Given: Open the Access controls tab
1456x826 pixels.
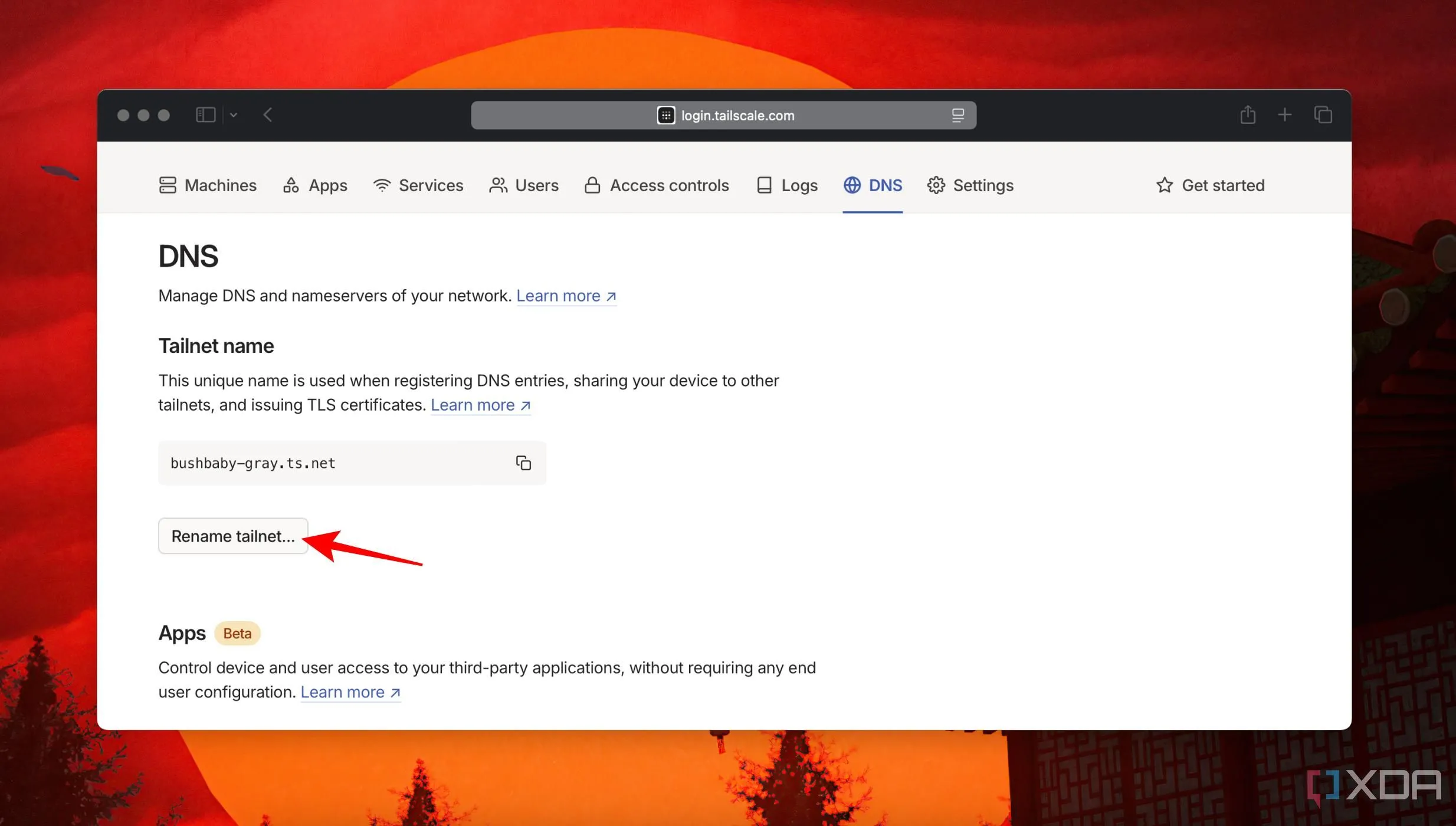Looking at the screenshot, I should coord(657,185).
